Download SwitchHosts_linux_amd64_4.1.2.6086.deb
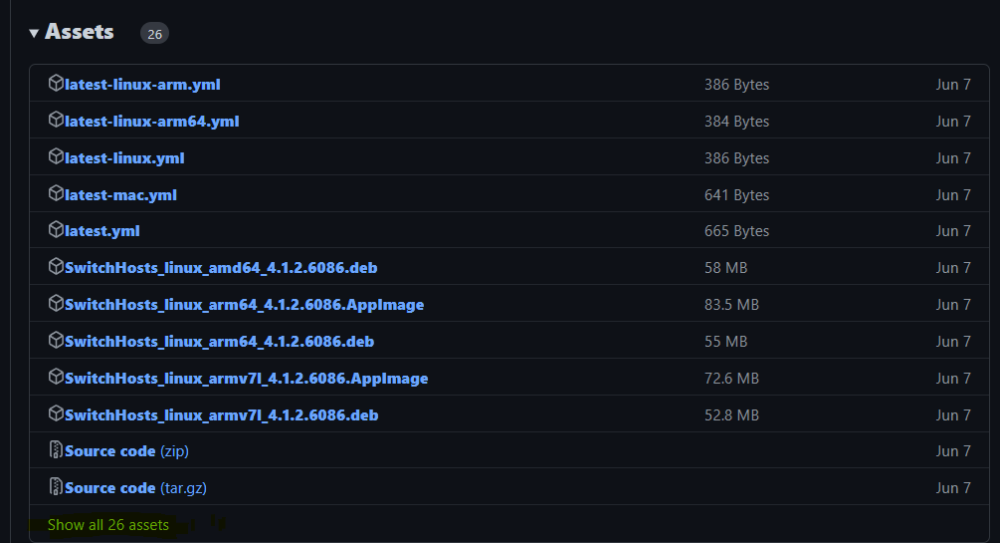The image size is (1000, 543). coord(221,268)
